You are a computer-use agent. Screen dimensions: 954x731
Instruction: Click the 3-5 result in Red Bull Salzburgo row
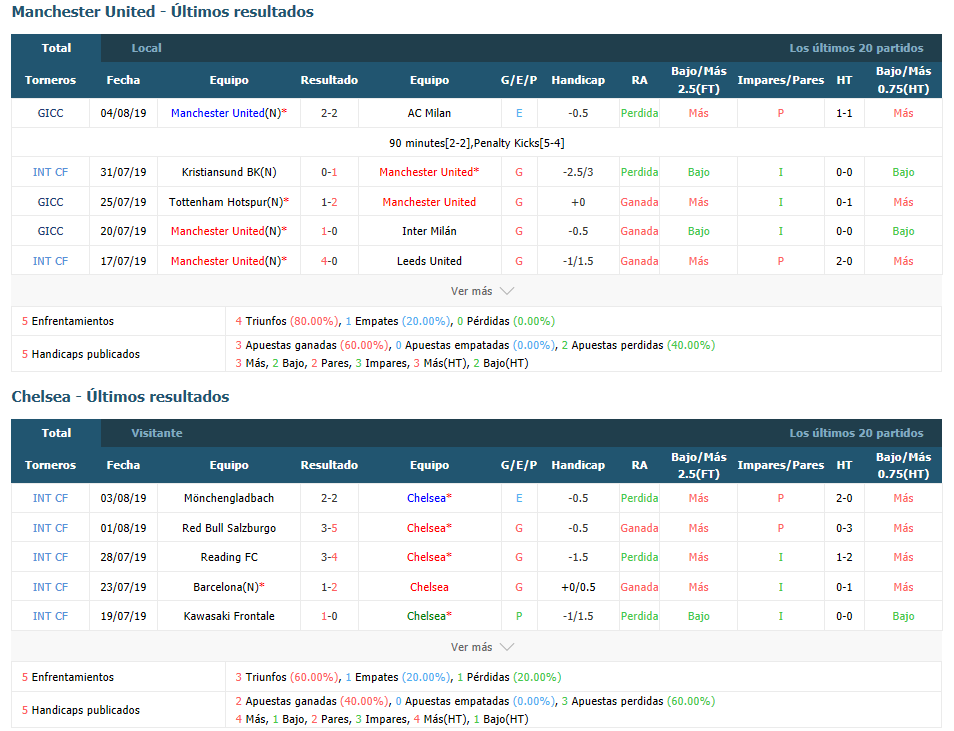(x=329, y=528)
